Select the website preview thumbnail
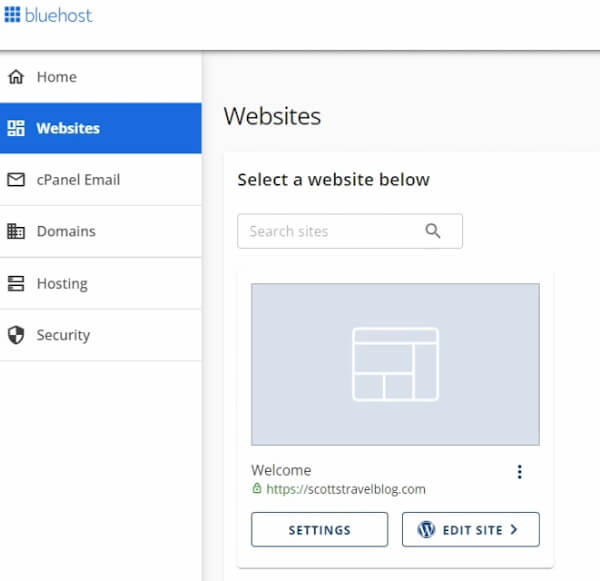This screenshot has height=581, width=600. [395, 364]
